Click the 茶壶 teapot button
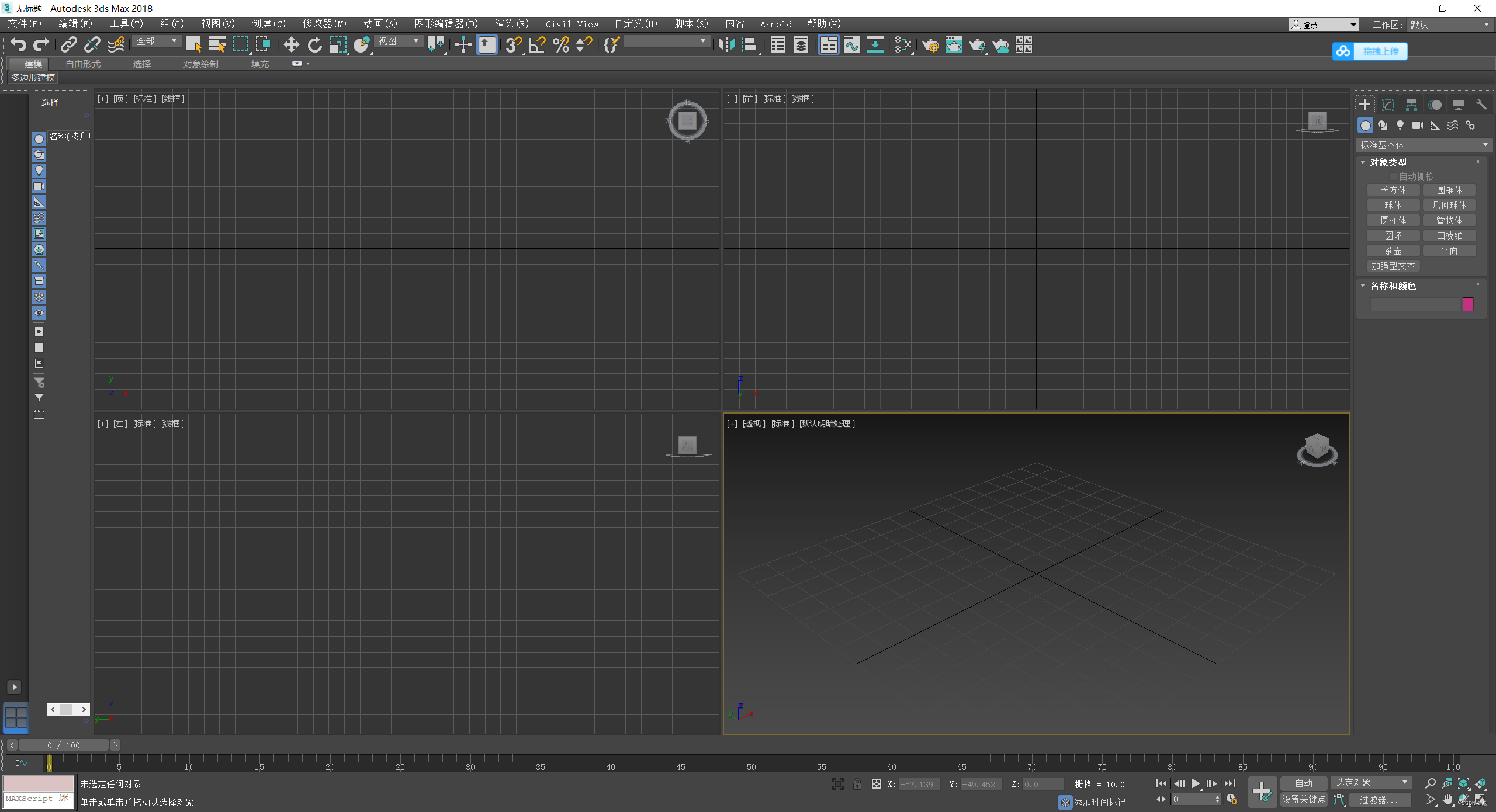This screenshot has width=1496, height=812. (1393, 251)
